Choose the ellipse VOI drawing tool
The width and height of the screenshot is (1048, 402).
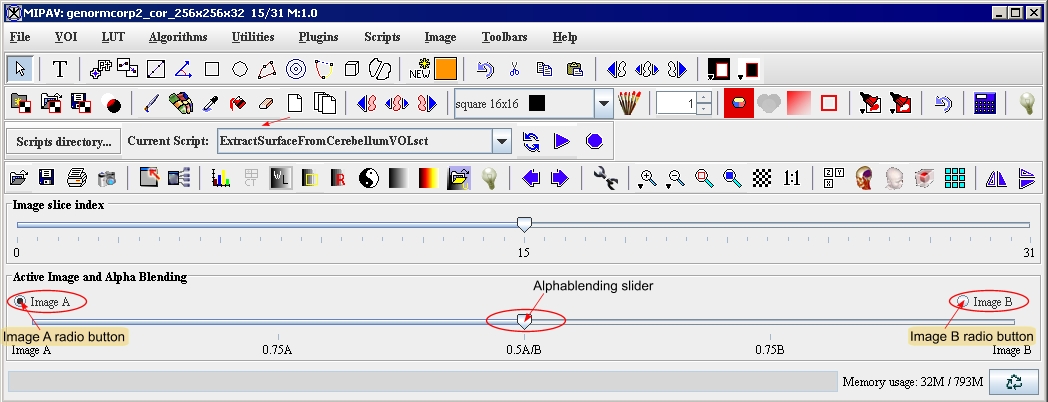pos(240,69)
